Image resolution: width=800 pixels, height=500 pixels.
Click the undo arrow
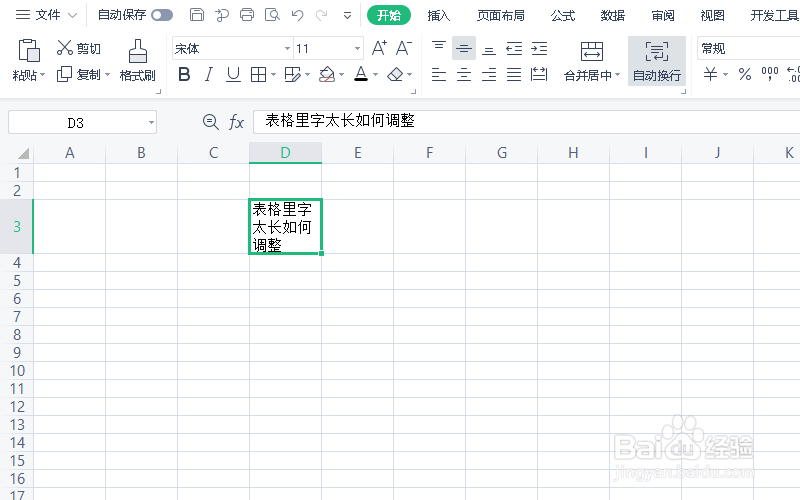[297, 15]
